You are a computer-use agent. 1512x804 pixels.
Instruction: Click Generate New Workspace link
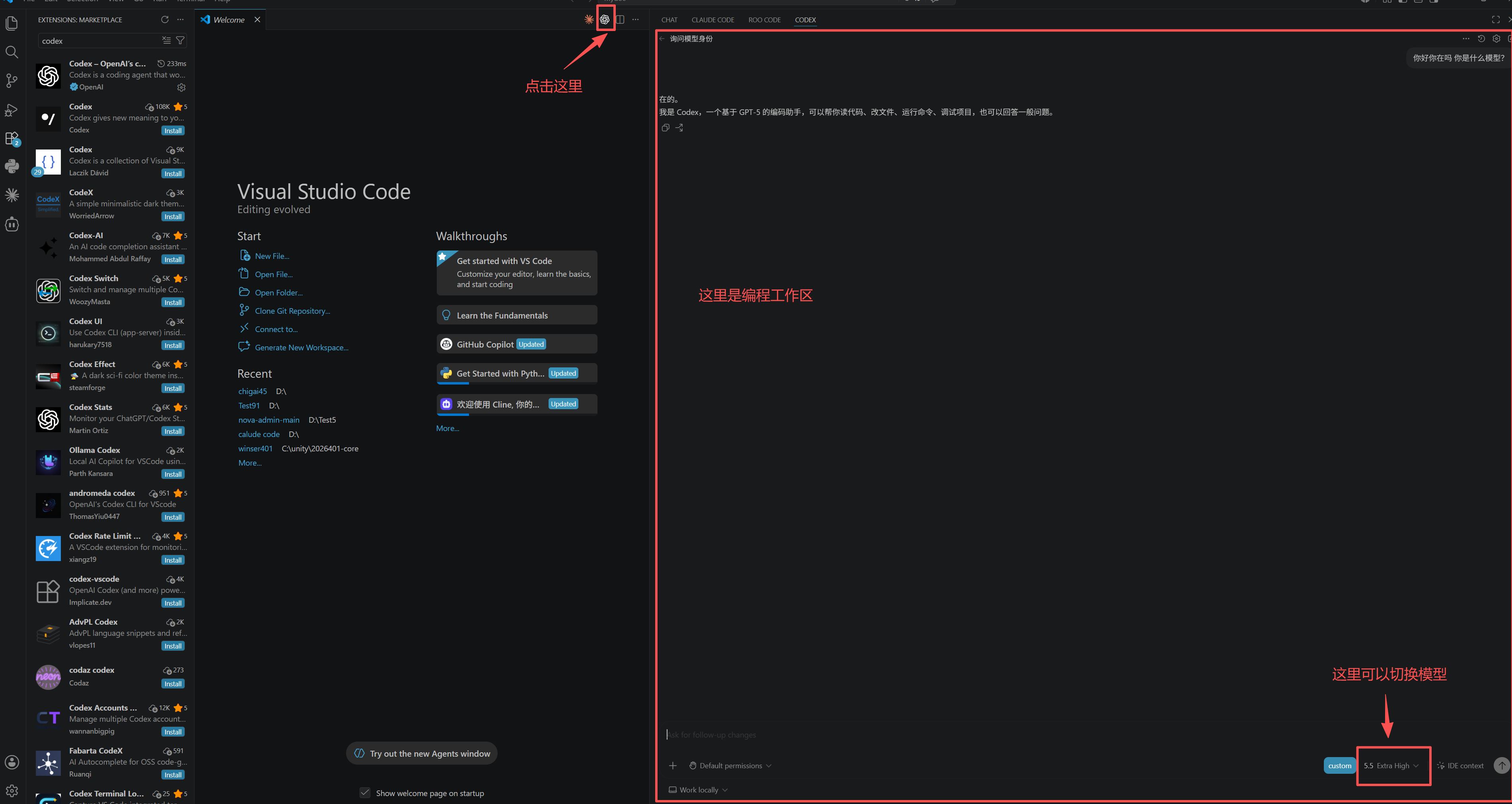pos(302,347)
